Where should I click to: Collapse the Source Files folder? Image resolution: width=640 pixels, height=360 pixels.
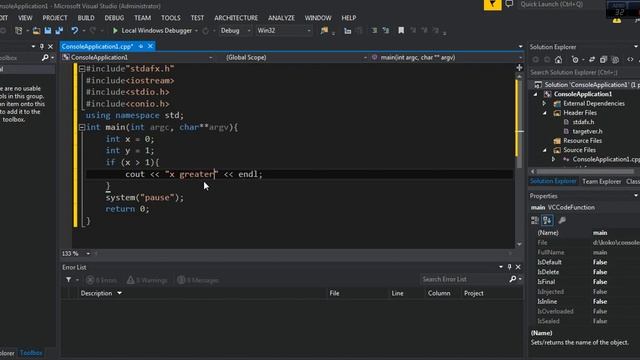pos(545,150)
